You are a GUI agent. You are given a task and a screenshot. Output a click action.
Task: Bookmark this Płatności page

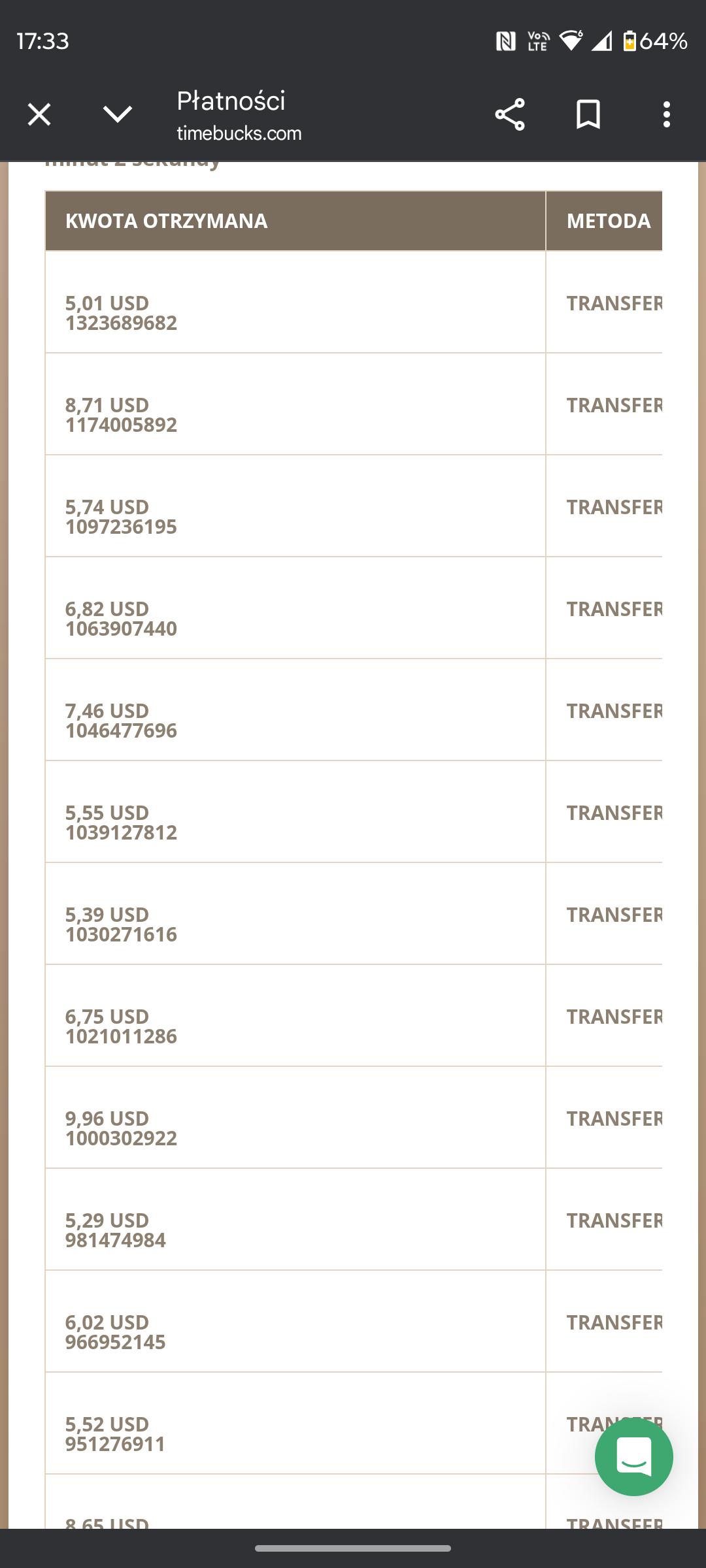pyautogui.click(x=588, y=115)
